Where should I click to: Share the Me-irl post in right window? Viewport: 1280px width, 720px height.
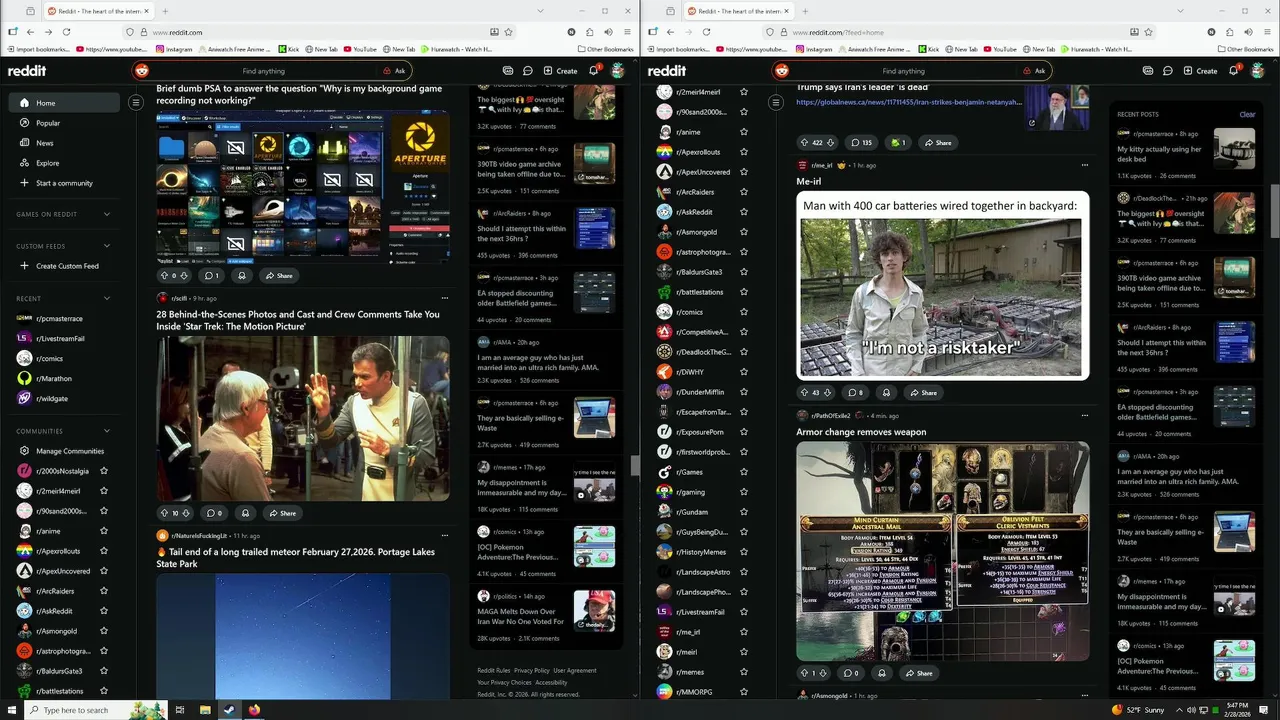point(923,393)
